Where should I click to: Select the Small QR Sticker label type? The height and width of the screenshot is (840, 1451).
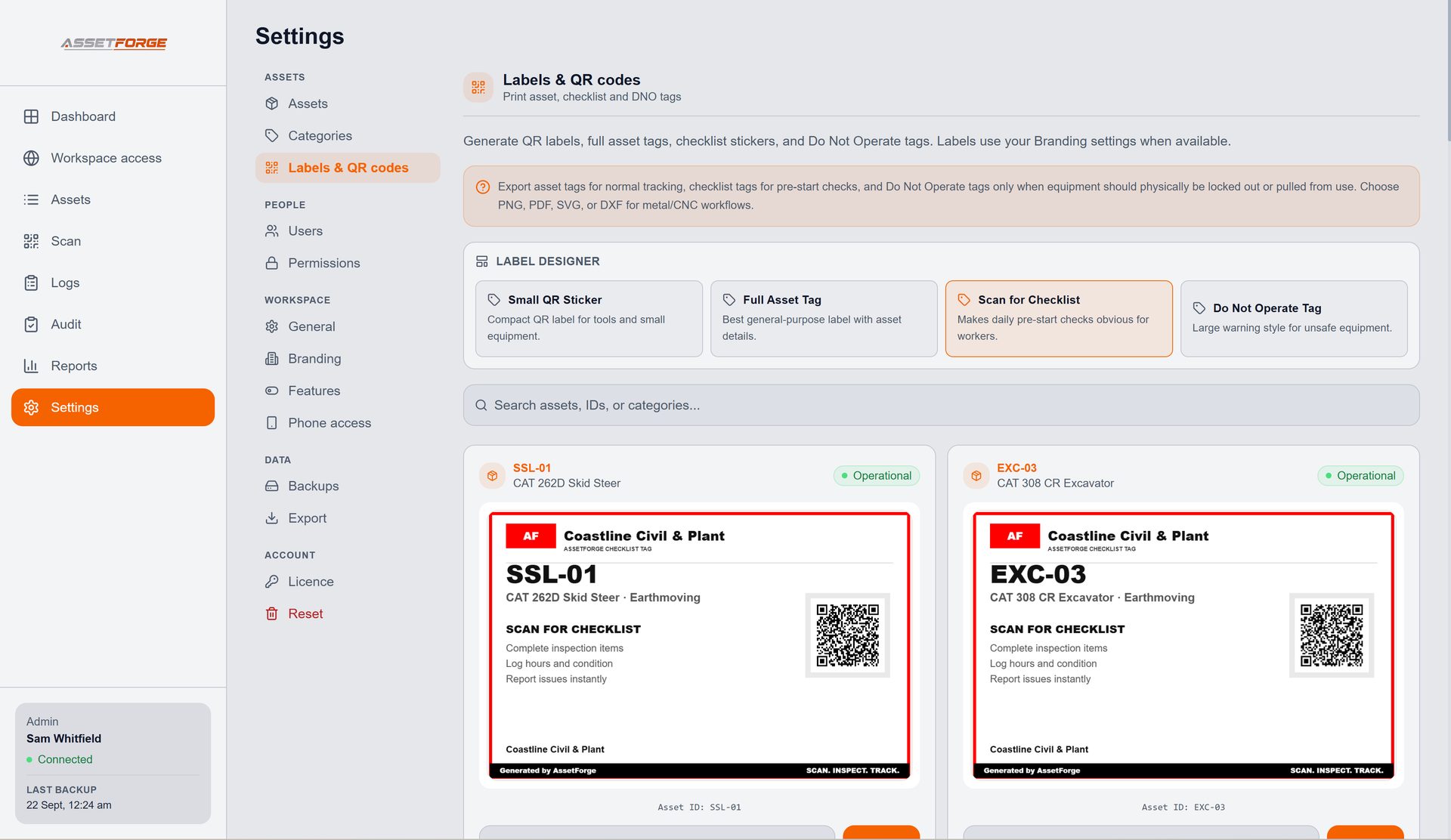coord(589,319)
